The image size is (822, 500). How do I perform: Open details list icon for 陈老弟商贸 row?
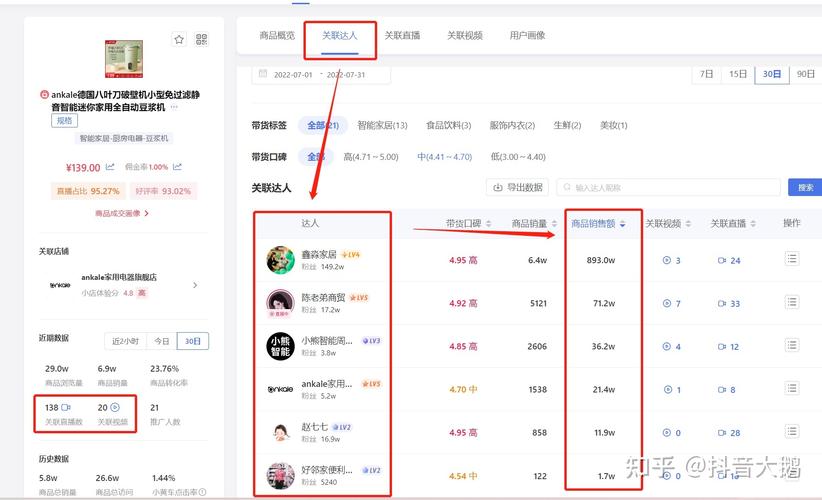(792, 302)
